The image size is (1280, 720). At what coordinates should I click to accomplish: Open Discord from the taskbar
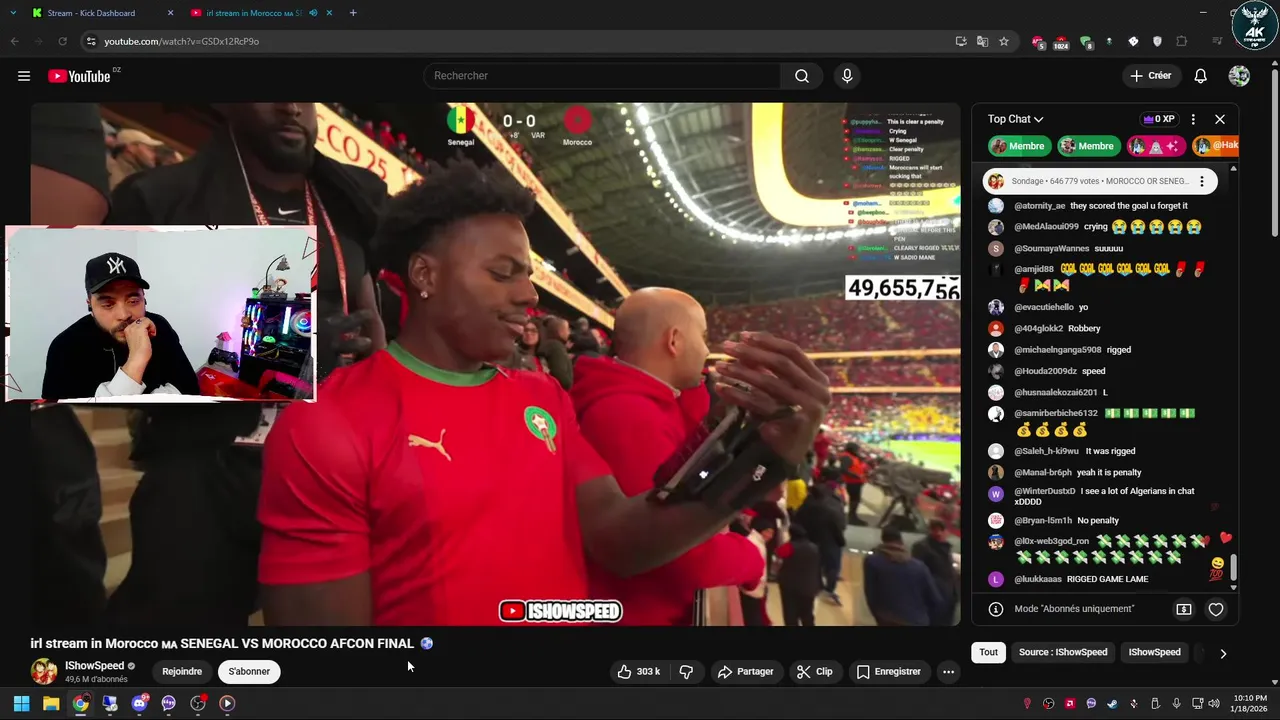139,703
